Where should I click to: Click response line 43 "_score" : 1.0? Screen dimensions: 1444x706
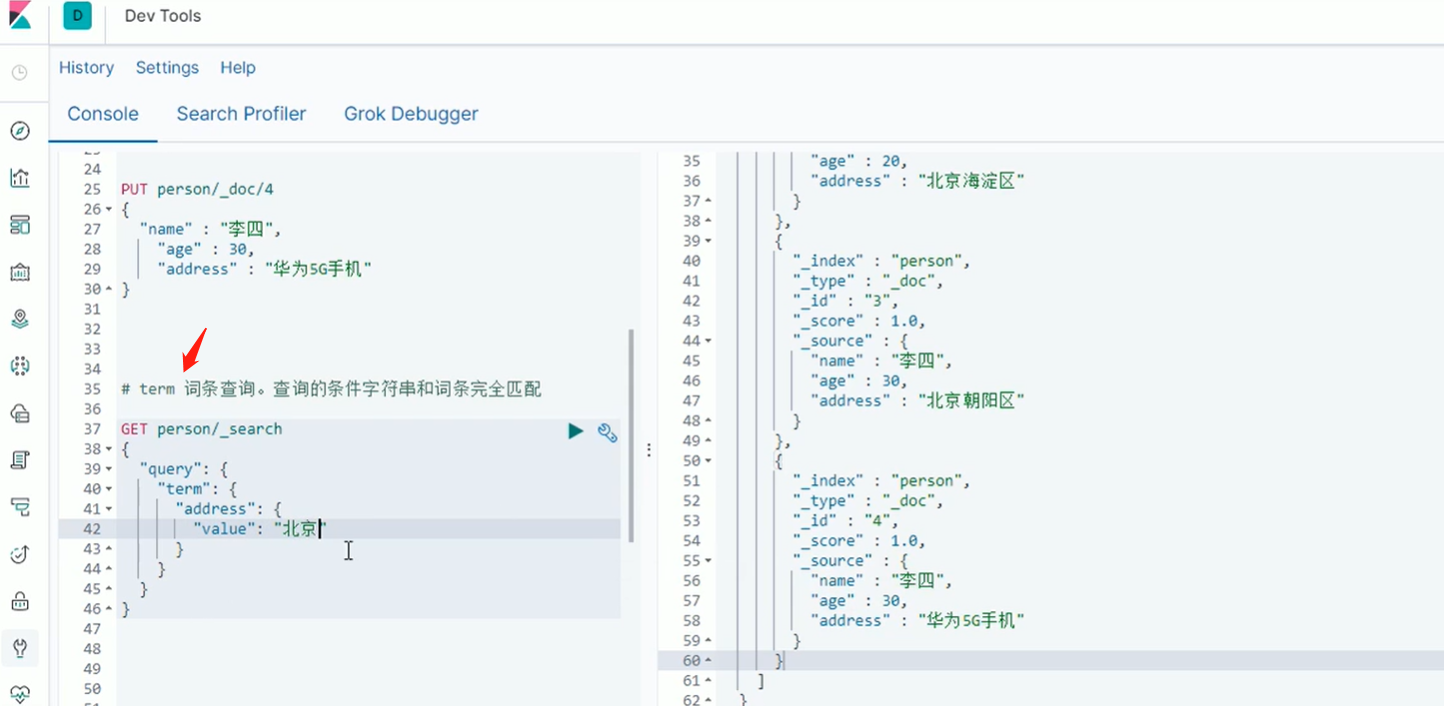pyautogui.click(x=859, y=321)
